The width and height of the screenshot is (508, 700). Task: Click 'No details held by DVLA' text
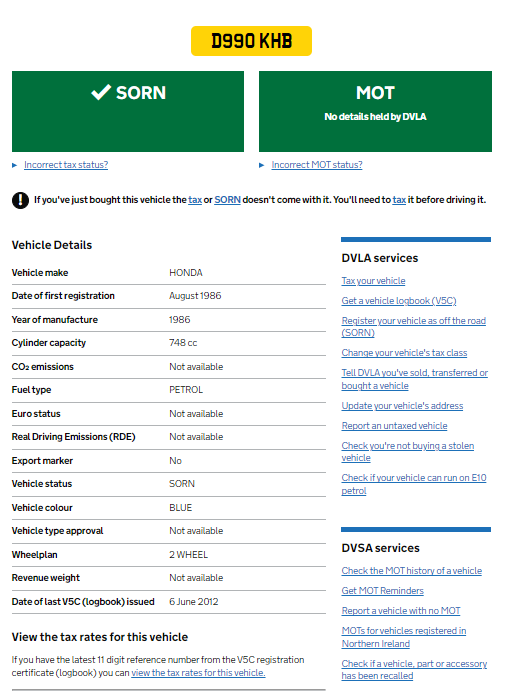pyautogui.click(x=375, y=117)
